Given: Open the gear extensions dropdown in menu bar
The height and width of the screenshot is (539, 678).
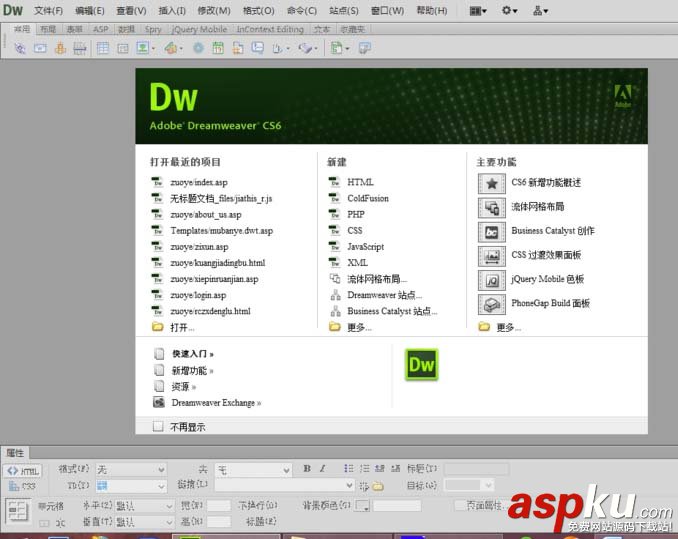Looking at the screenshot, I should [509, 10].
